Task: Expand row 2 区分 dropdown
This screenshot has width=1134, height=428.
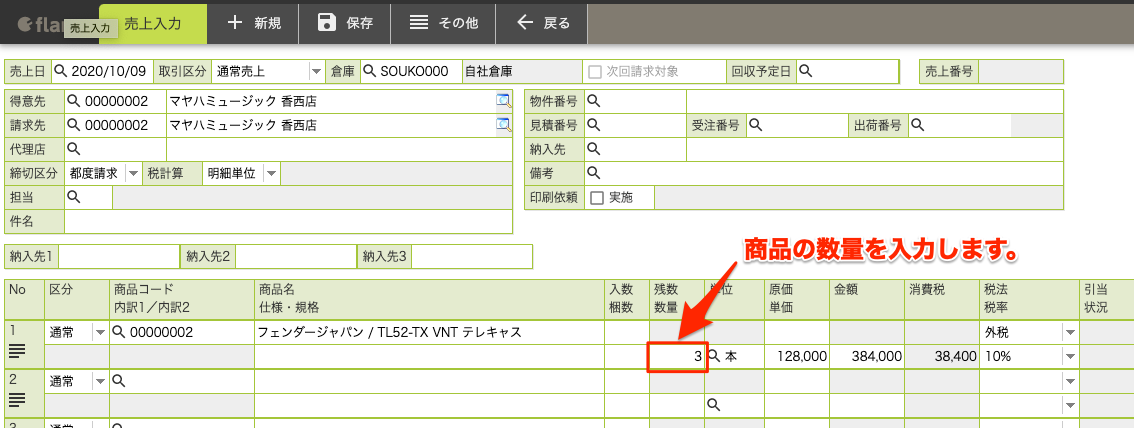Action: [100, 381]
